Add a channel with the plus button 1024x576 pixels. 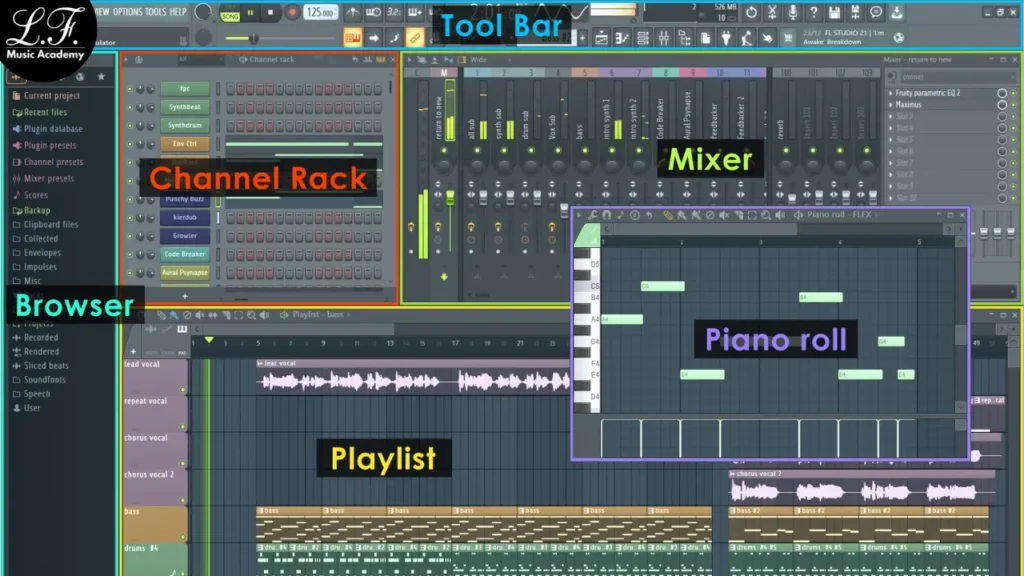tap(184, 297)
